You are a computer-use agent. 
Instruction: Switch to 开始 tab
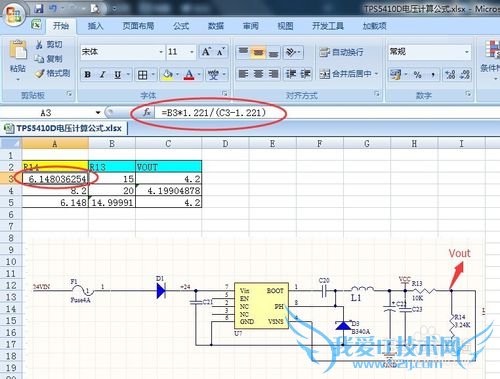pos(61,26)
